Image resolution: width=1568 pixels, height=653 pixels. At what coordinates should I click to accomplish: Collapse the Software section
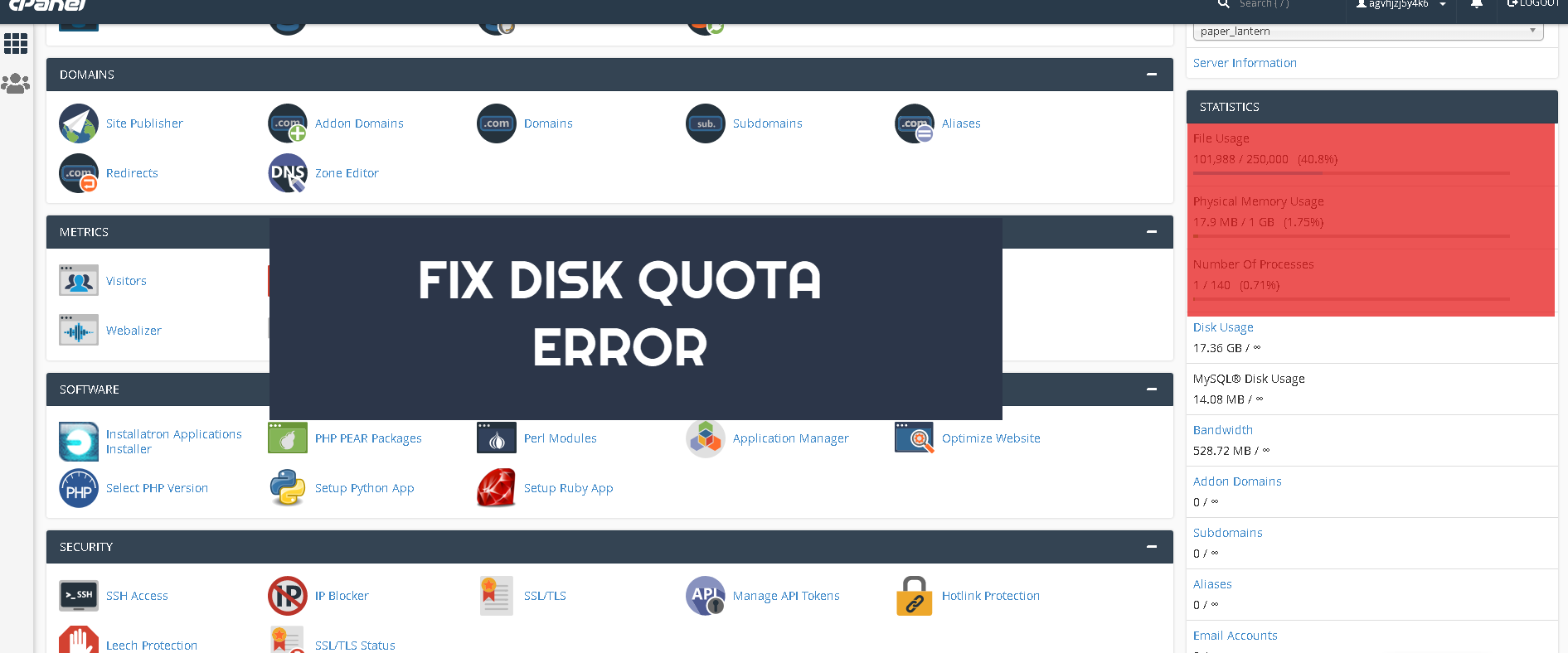1152,389
